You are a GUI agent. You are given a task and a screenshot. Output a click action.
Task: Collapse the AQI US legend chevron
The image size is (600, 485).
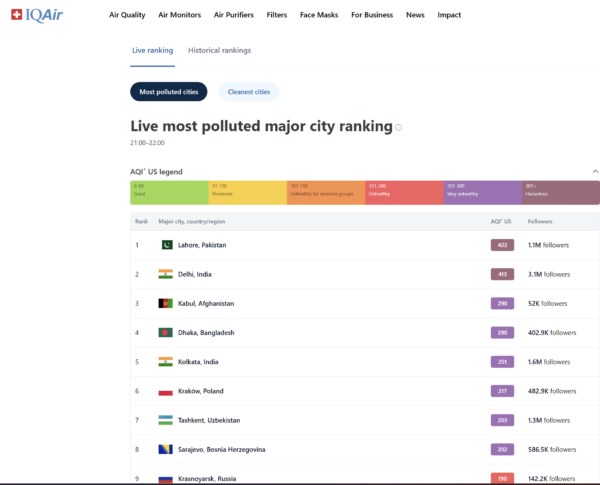click(x=595, y=172)
